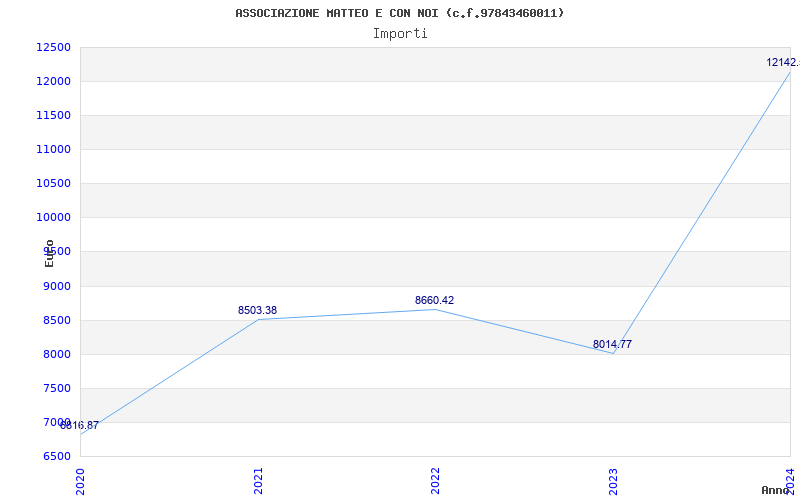Click the 2022 x-axis label
This screenshot has height=500, width=800.
click(435, 481)
